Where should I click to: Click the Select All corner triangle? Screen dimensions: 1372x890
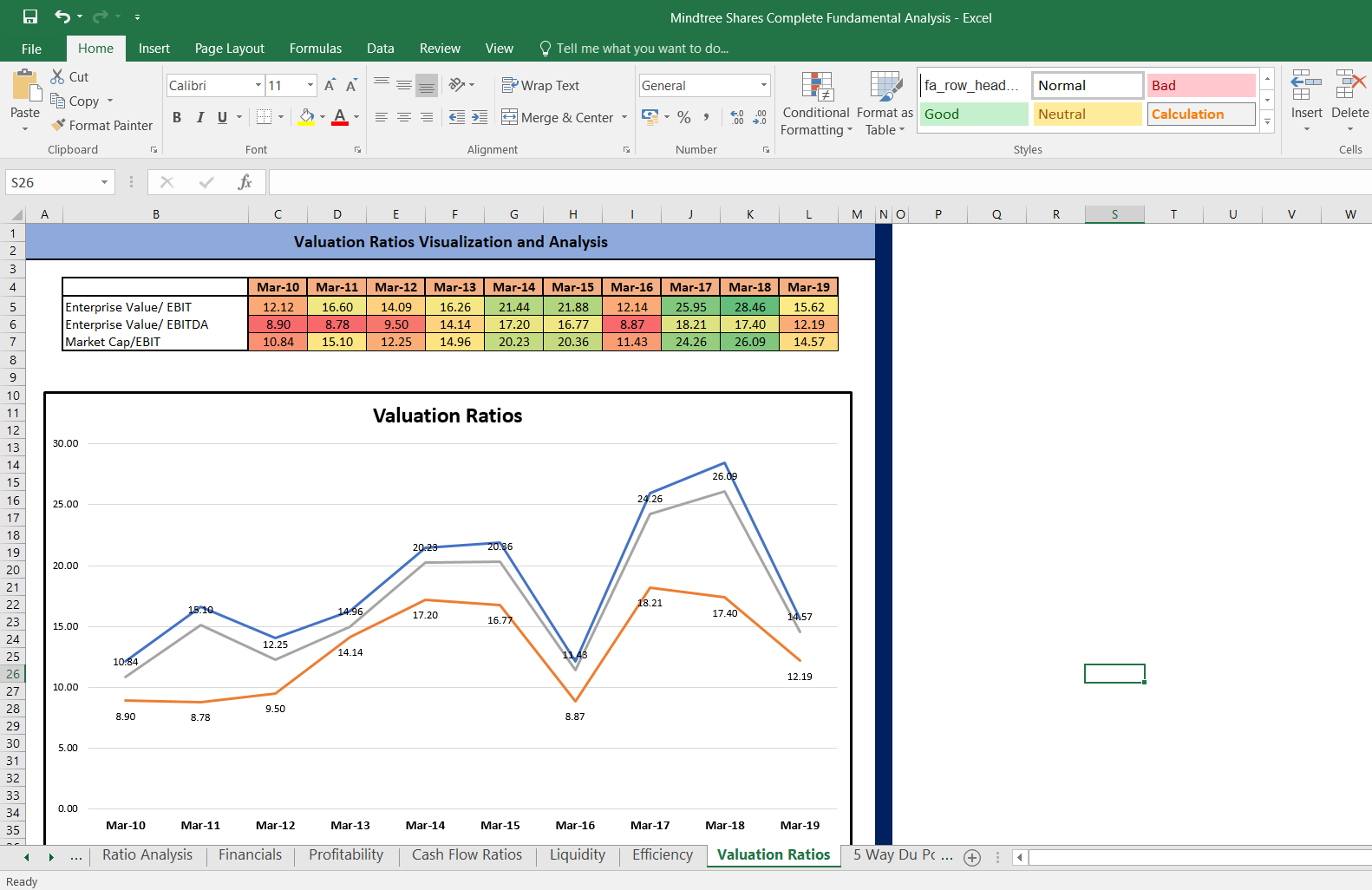pos(16,214)
